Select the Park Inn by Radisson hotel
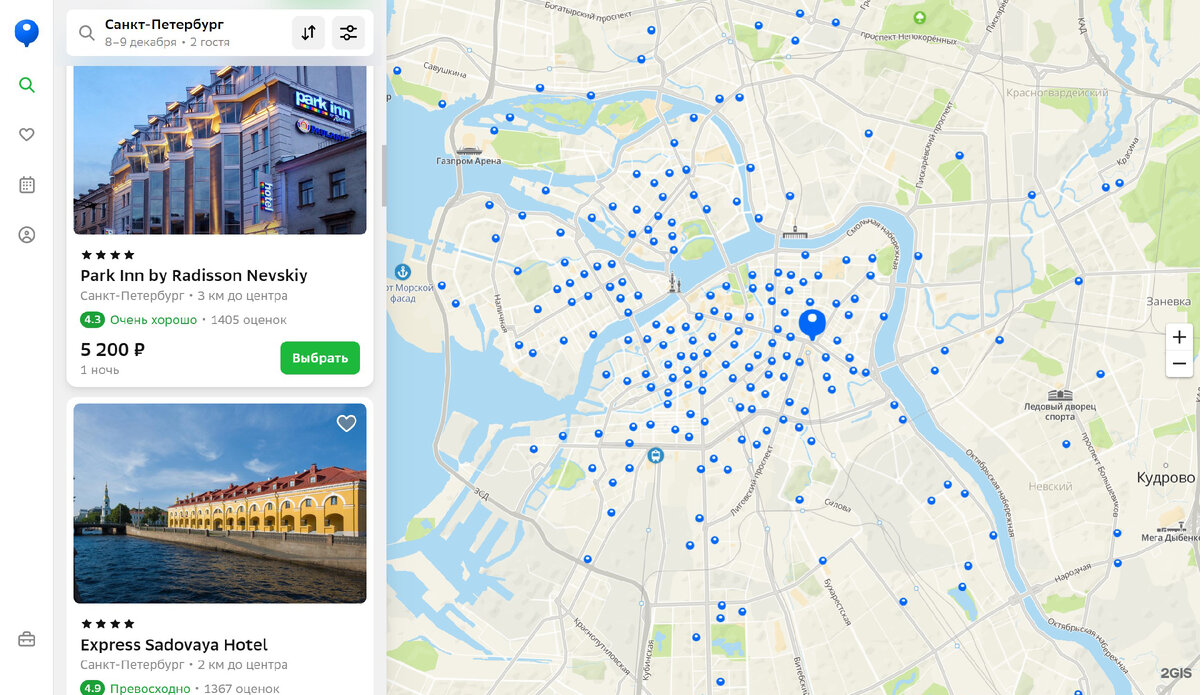 [x=320, y=358]
